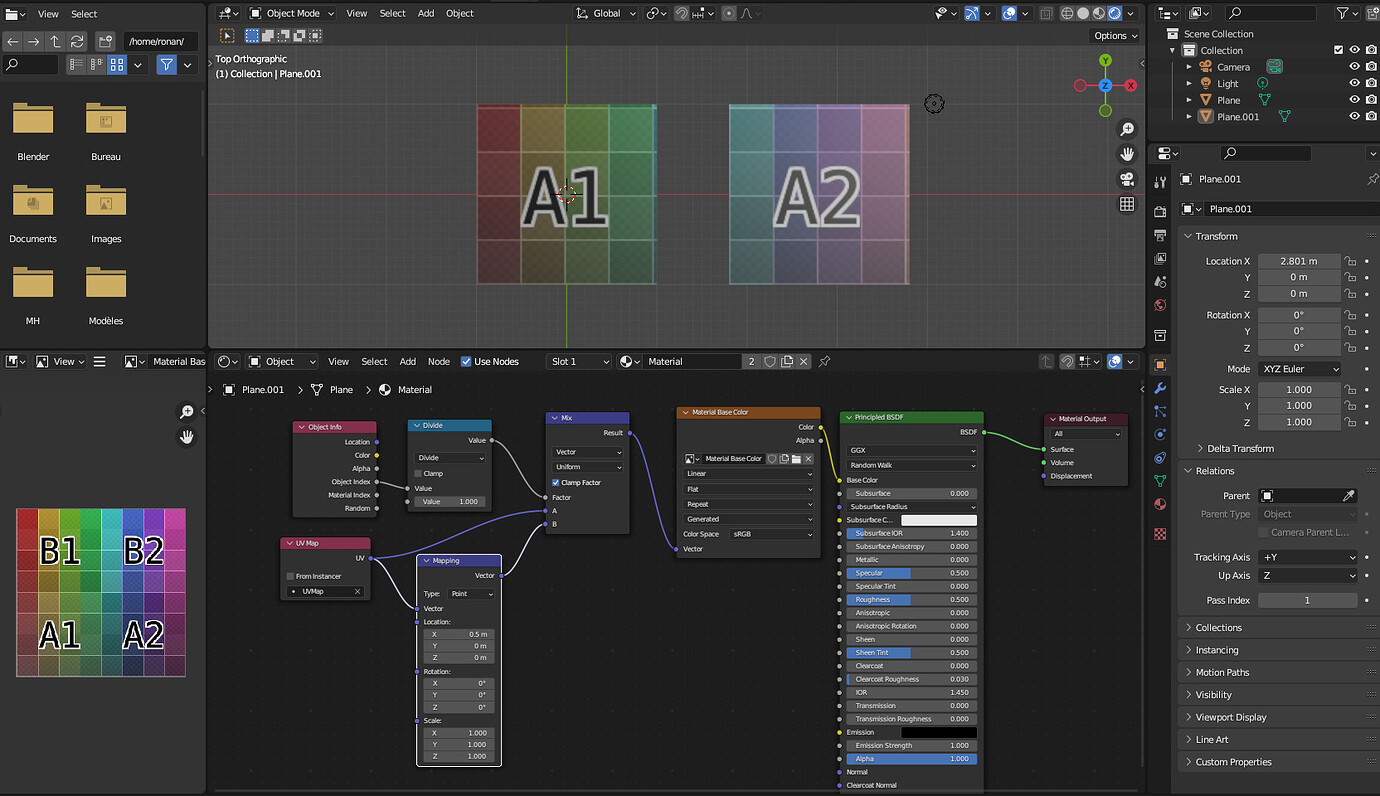The width and height of the screenshot is (1380, 796).
Task: Go to parent directory in file browser
Action: pyautogui.click(x=55, y=41)
